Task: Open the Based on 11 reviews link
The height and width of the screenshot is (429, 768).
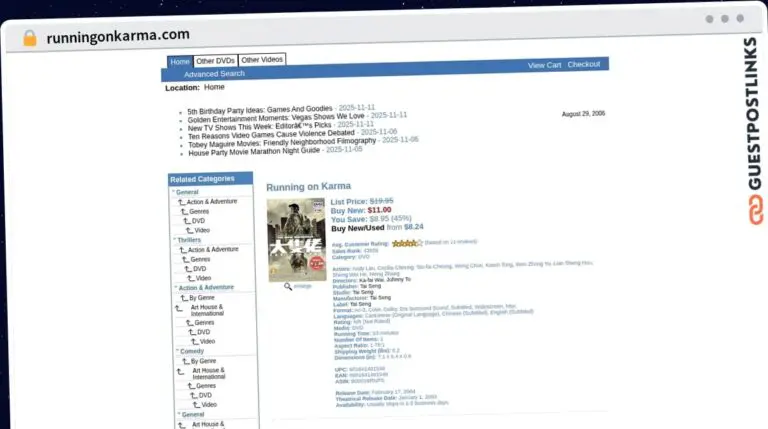Action: pos(451,242)
